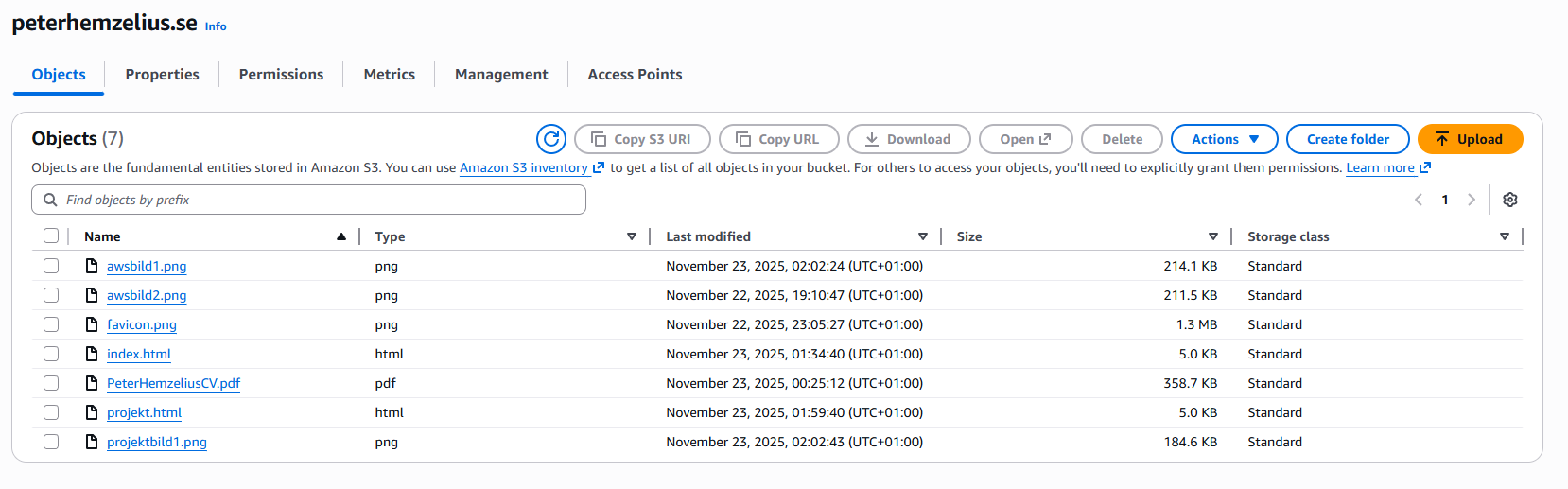Open the Amazon S3 inventory link
This screenshot has width=1568, height=489.
524,168
